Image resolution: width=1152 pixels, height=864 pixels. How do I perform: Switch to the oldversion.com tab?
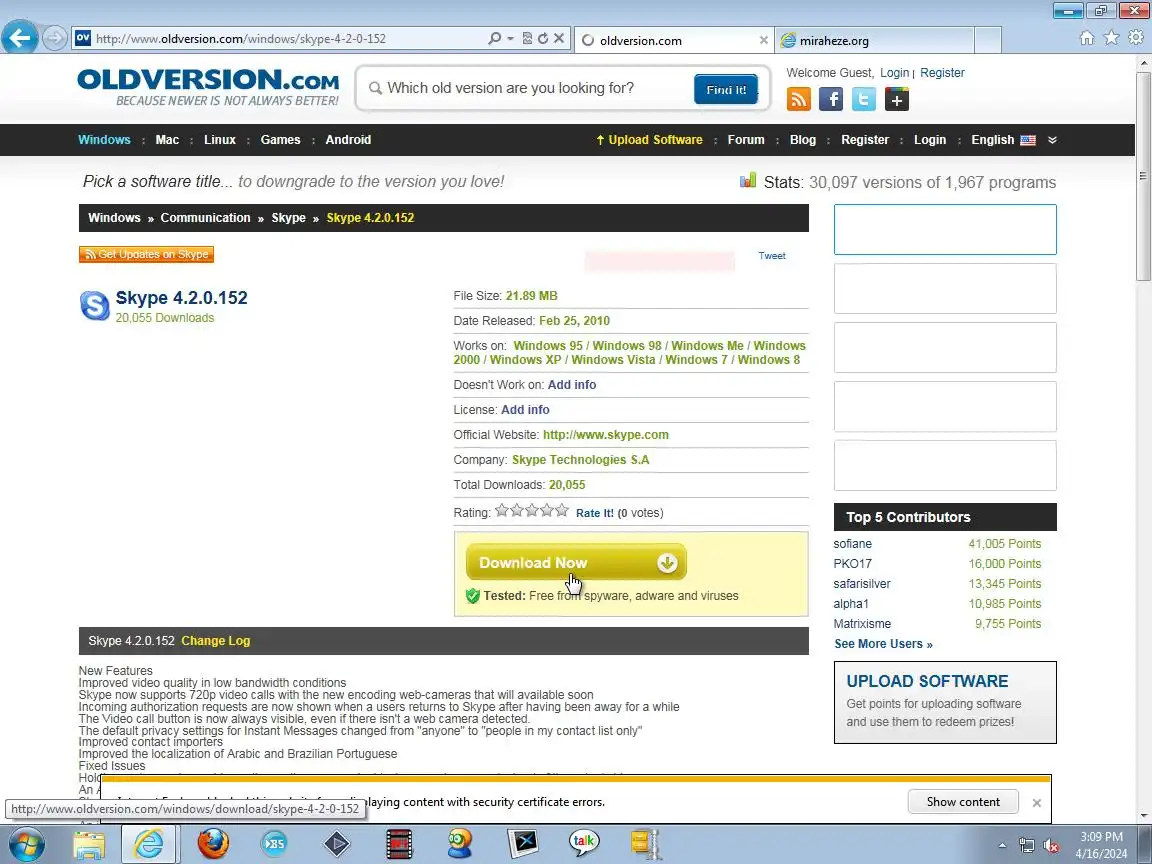(x=674, y=40)
